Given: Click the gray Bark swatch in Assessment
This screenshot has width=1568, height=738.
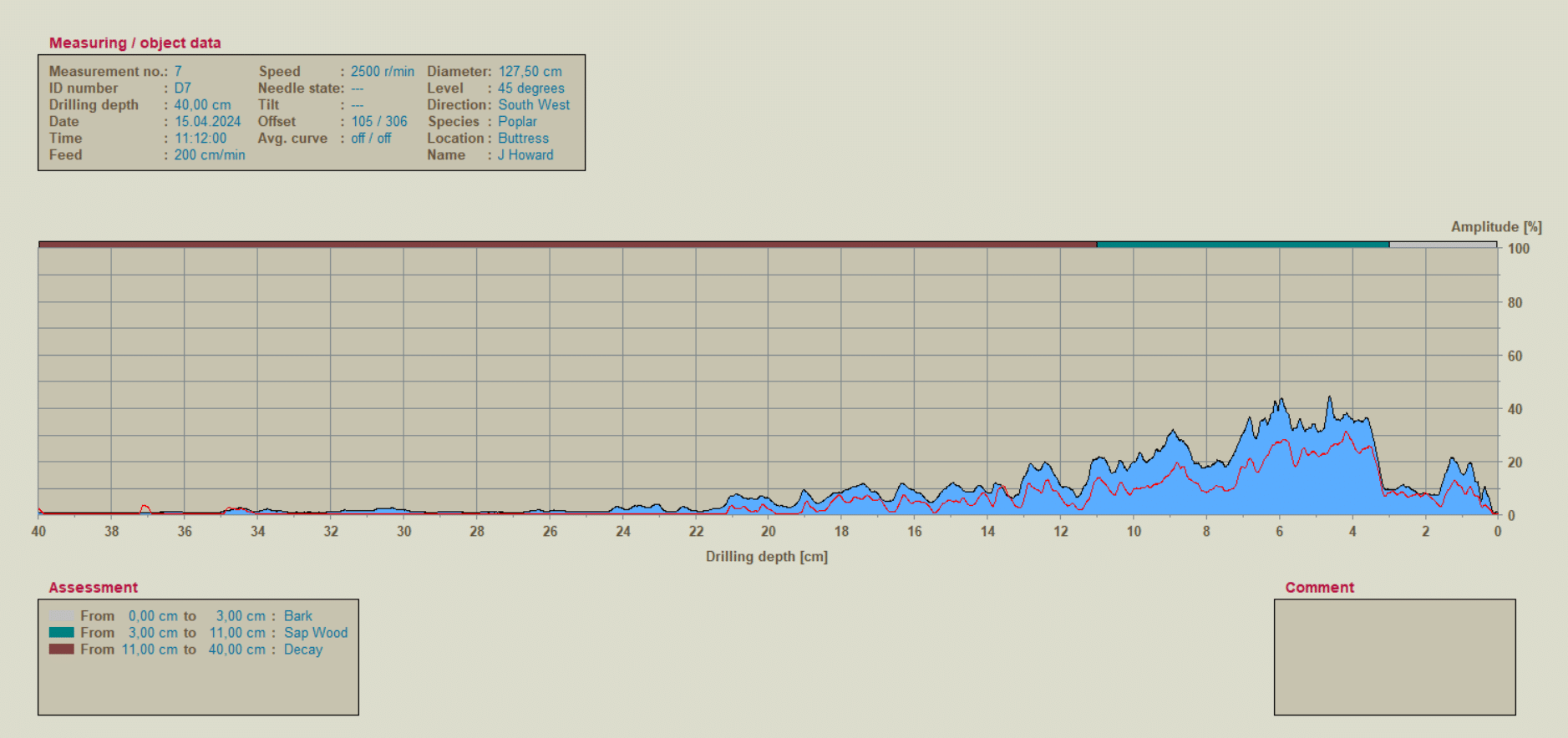Looking at the screenshot, I should coord(61,616).
